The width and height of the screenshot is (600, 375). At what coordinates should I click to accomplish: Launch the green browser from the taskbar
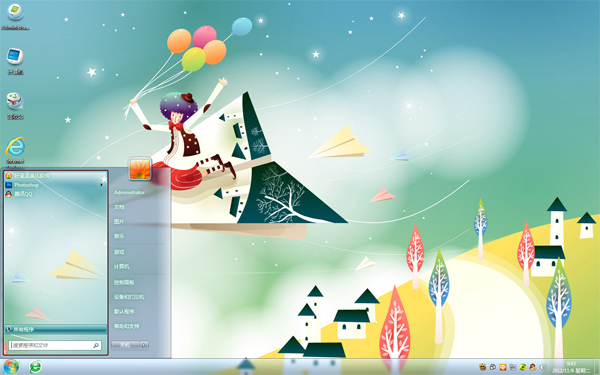click(36, 367)
